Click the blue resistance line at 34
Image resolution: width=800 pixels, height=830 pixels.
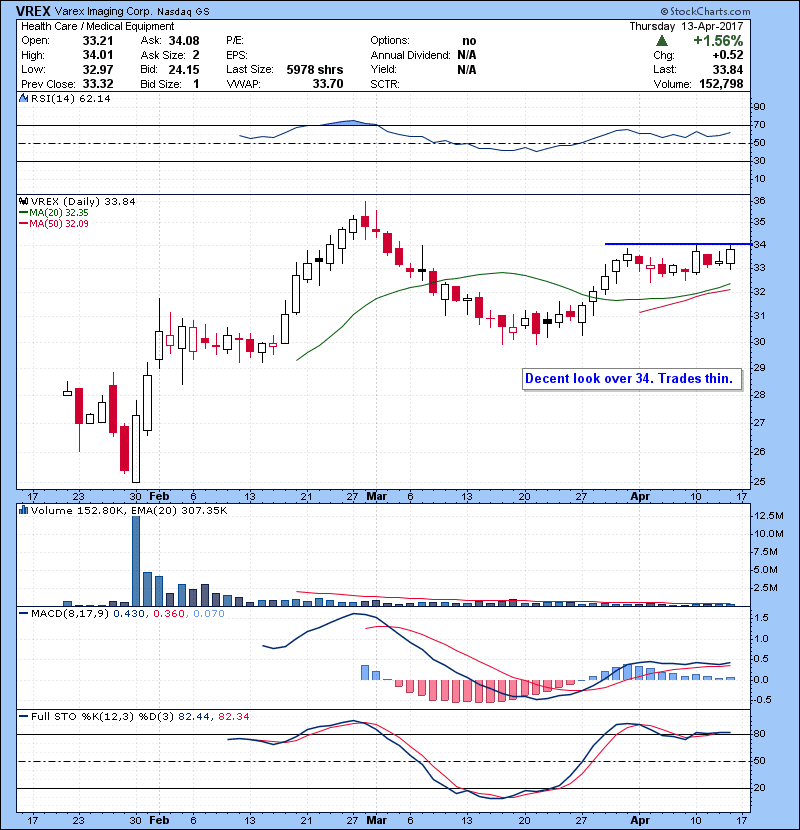point(678,244)
